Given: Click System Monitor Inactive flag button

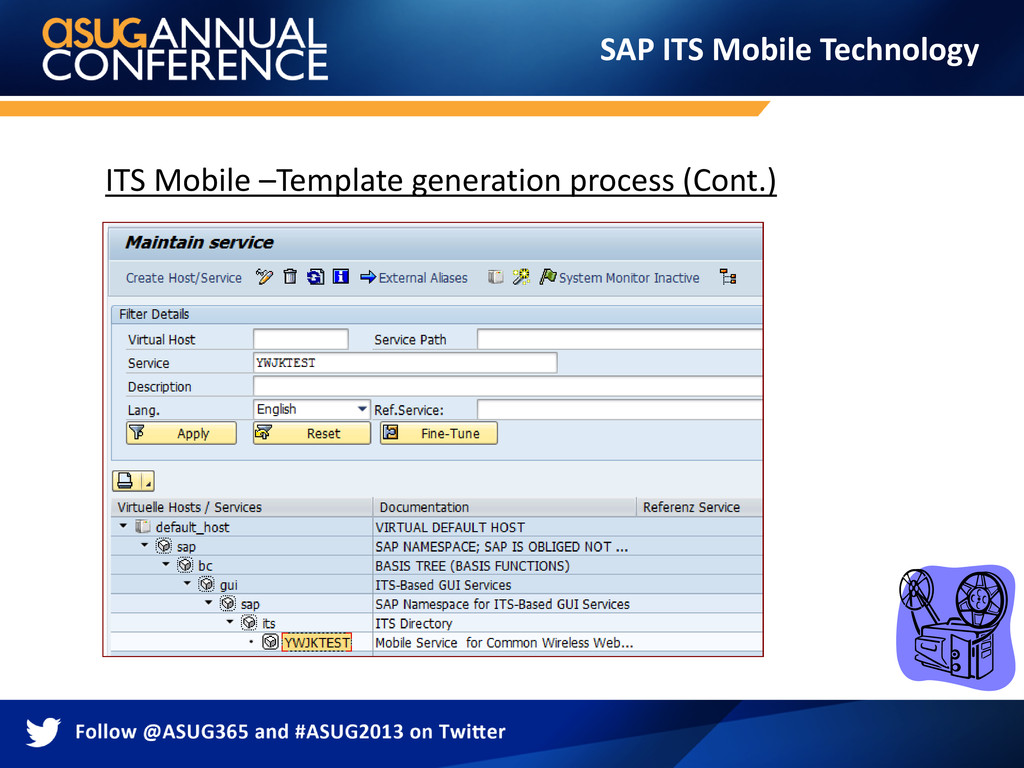Looking at the screenshot, I should (x=619, y=278).
